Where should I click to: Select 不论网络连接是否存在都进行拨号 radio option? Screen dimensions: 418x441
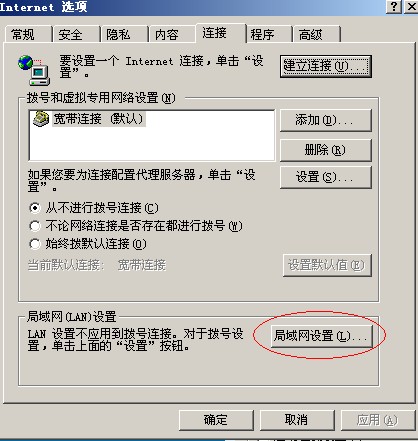(x=35, y=226)
